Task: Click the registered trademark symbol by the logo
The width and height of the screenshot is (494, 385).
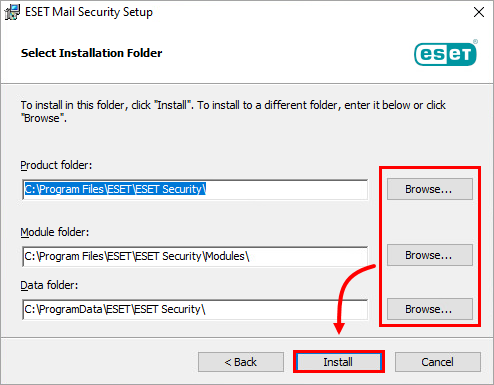Action: pyautogui.click(x=475, y=41)
